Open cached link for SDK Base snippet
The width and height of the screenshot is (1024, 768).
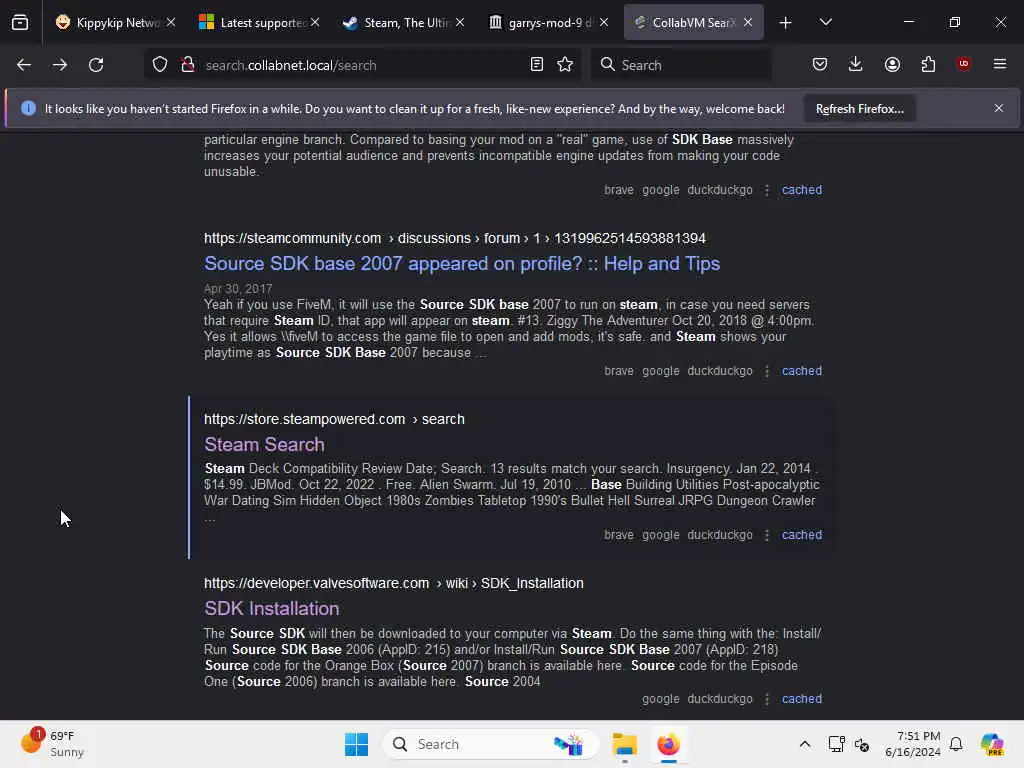click(802, 190)
